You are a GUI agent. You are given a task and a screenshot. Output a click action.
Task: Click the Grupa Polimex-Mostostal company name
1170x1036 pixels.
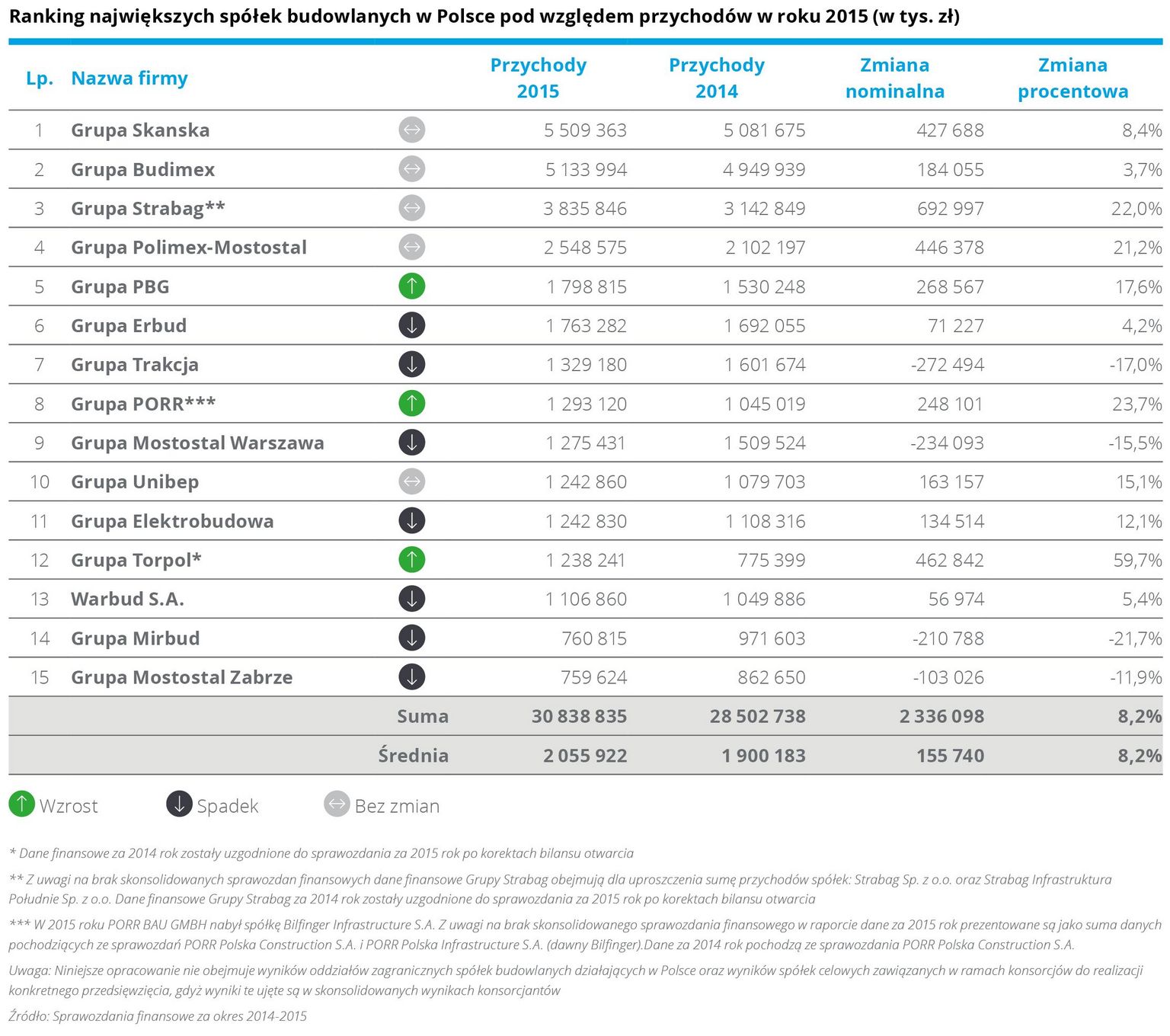click(x=189, y=248)
